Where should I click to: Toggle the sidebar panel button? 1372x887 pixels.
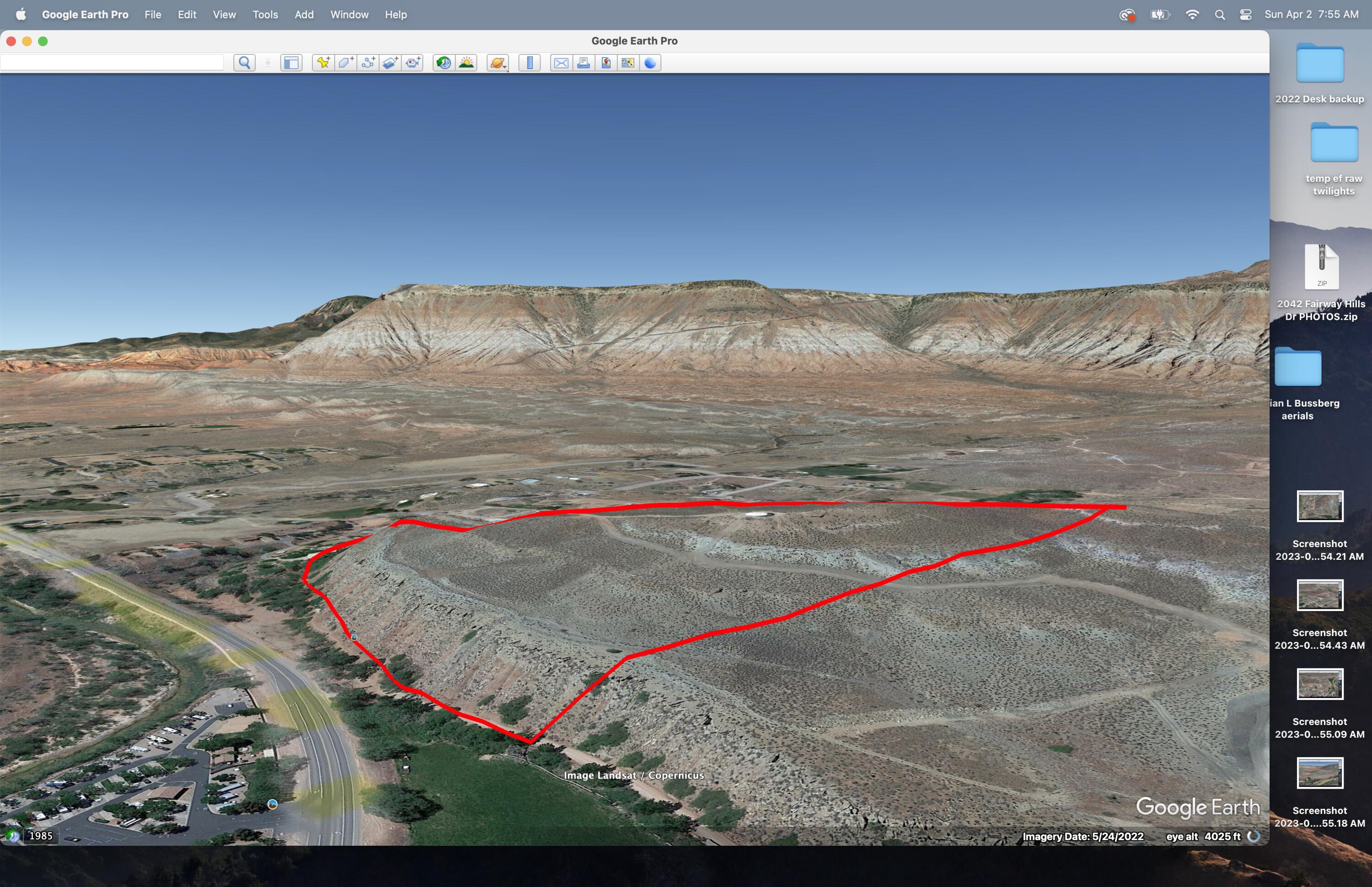coord(291,63)
